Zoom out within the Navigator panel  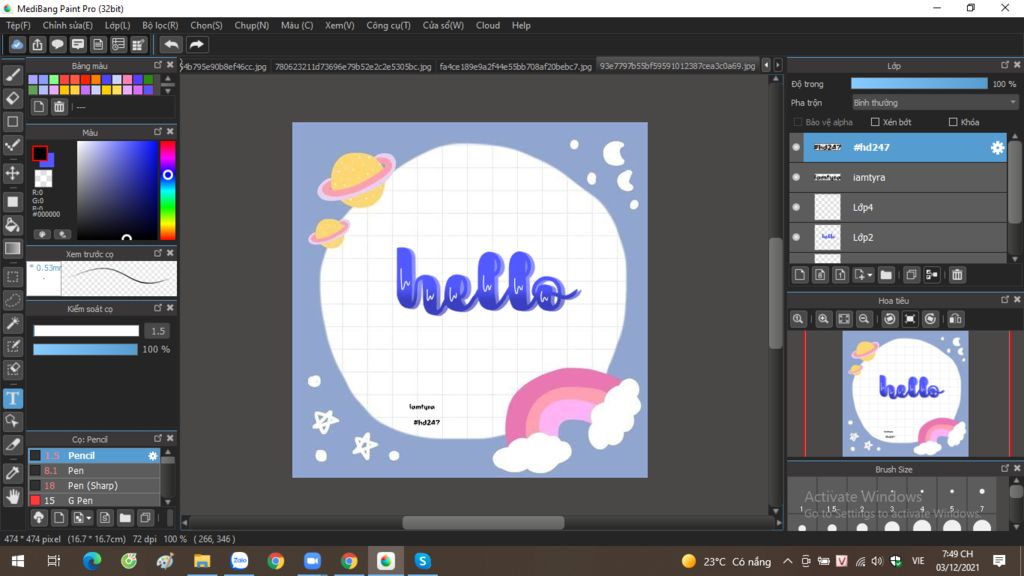(x=863, y=319)
